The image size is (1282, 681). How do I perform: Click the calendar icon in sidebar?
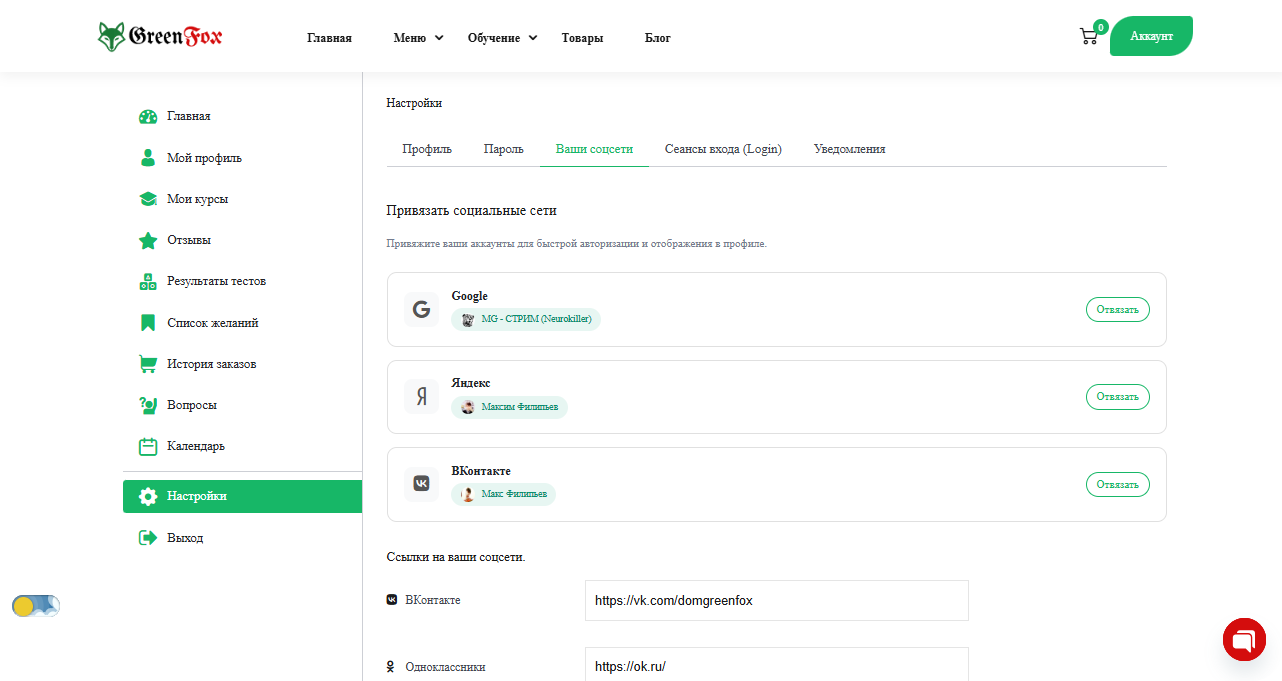click(x=148, y=446)
